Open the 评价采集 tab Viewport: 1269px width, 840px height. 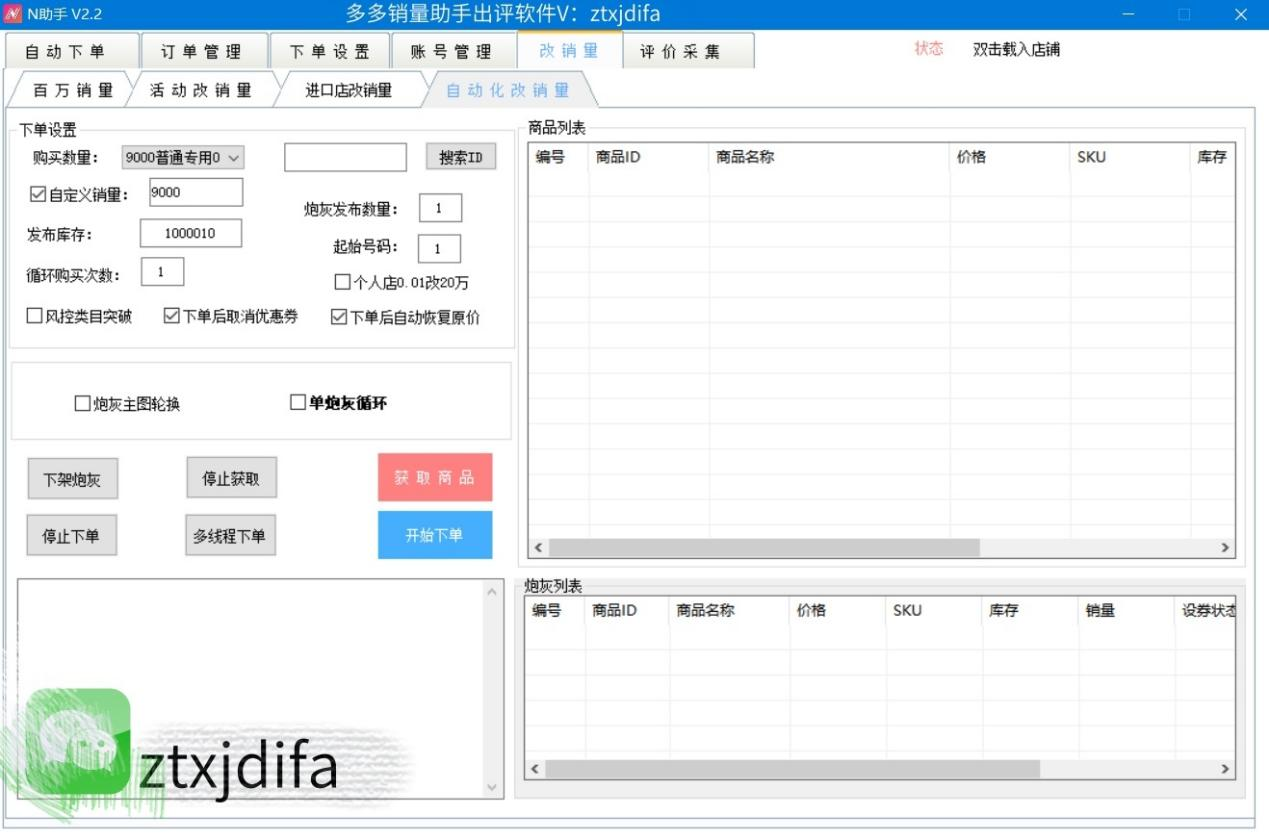point(680,52)
